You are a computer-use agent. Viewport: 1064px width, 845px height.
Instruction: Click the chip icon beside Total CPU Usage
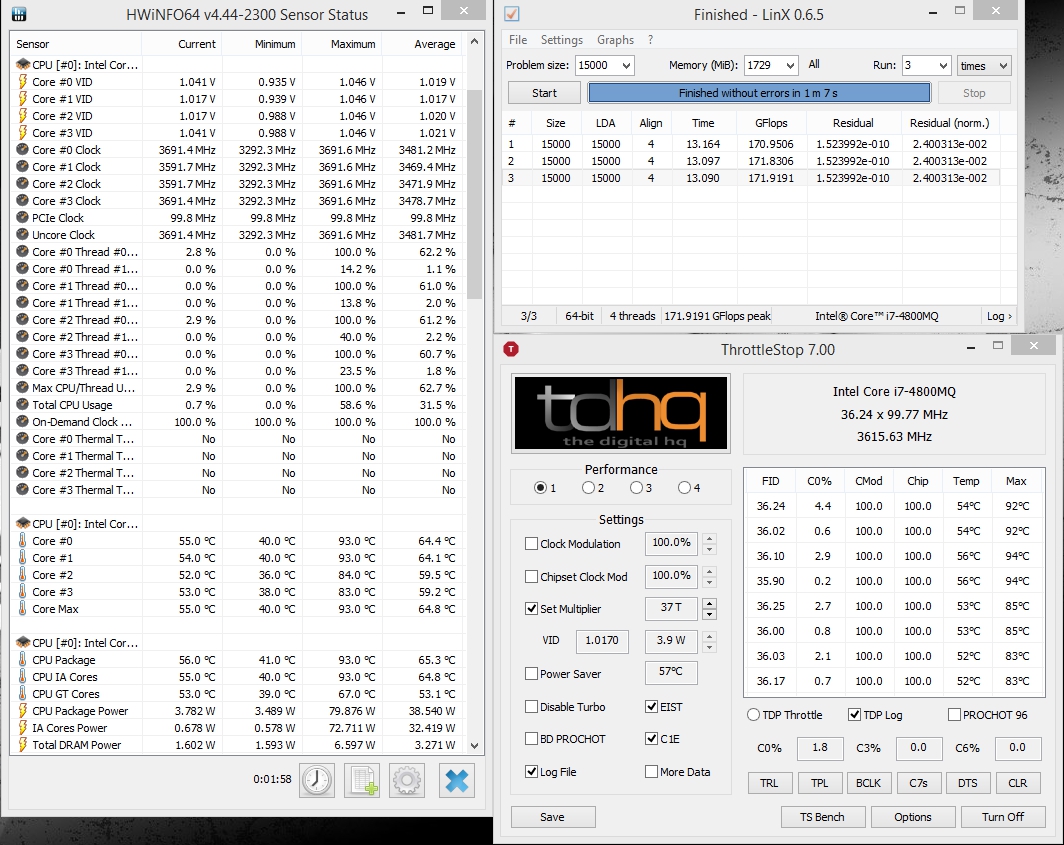[x=22, y=405]
